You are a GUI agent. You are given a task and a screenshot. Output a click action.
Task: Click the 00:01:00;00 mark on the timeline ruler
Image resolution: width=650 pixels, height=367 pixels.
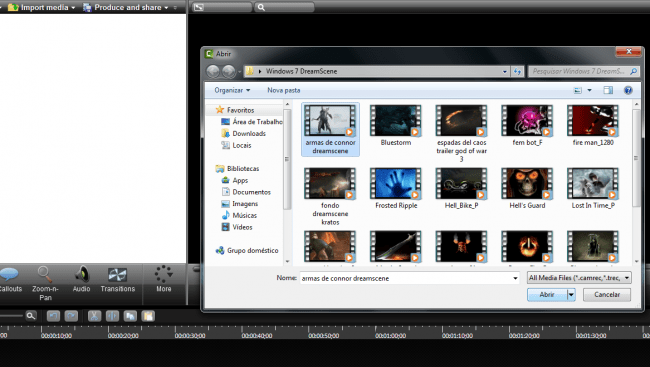click(x=390, y=335)
